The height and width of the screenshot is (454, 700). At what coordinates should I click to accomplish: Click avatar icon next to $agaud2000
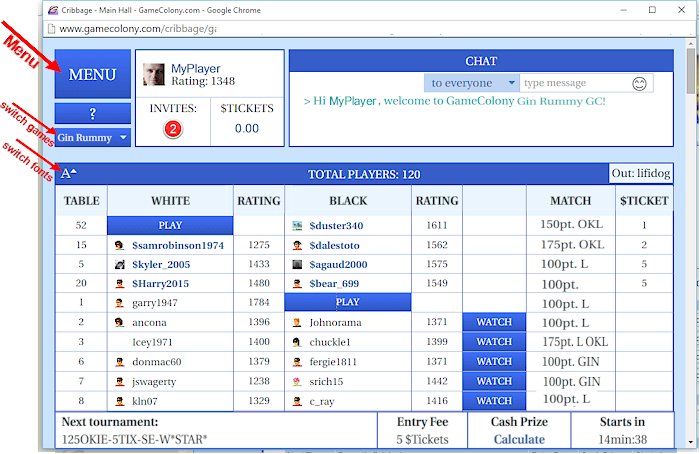(x=297, y=264)
